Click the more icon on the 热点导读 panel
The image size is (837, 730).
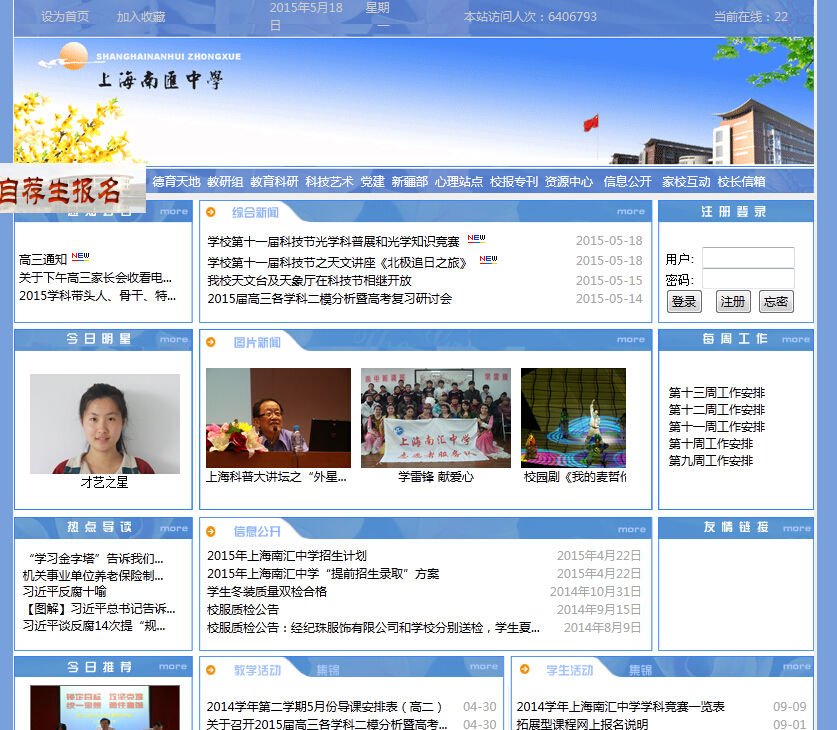pos(173,528)
